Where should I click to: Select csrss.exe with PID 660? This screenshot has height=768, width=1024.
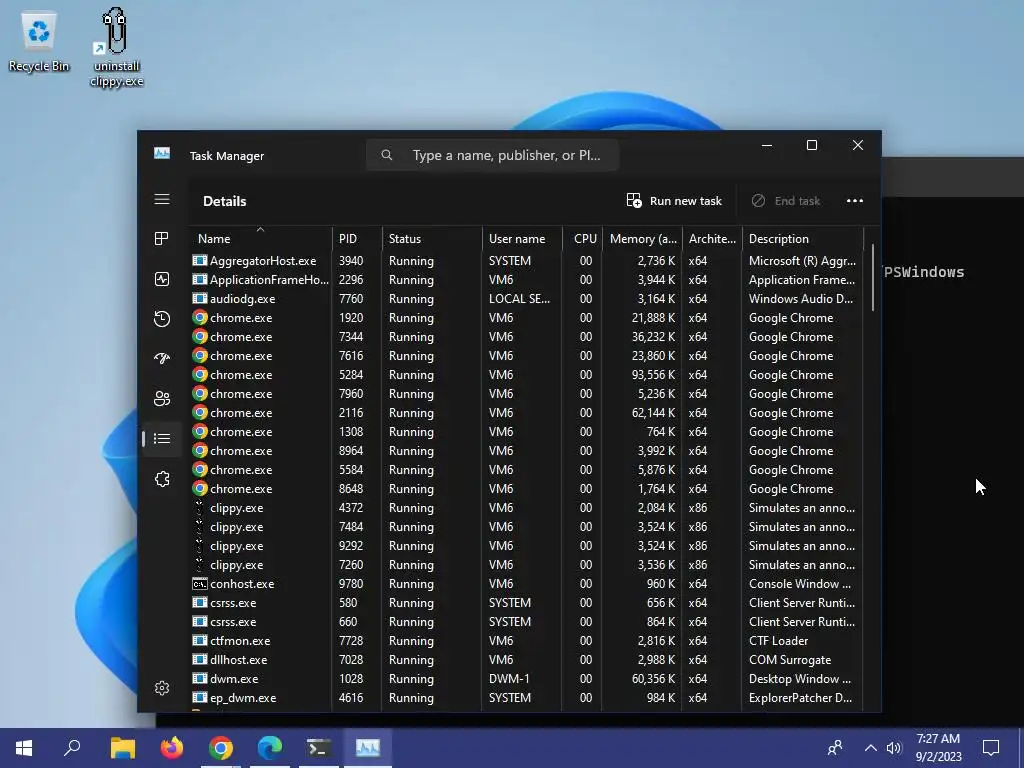click(x=526, y=622)
